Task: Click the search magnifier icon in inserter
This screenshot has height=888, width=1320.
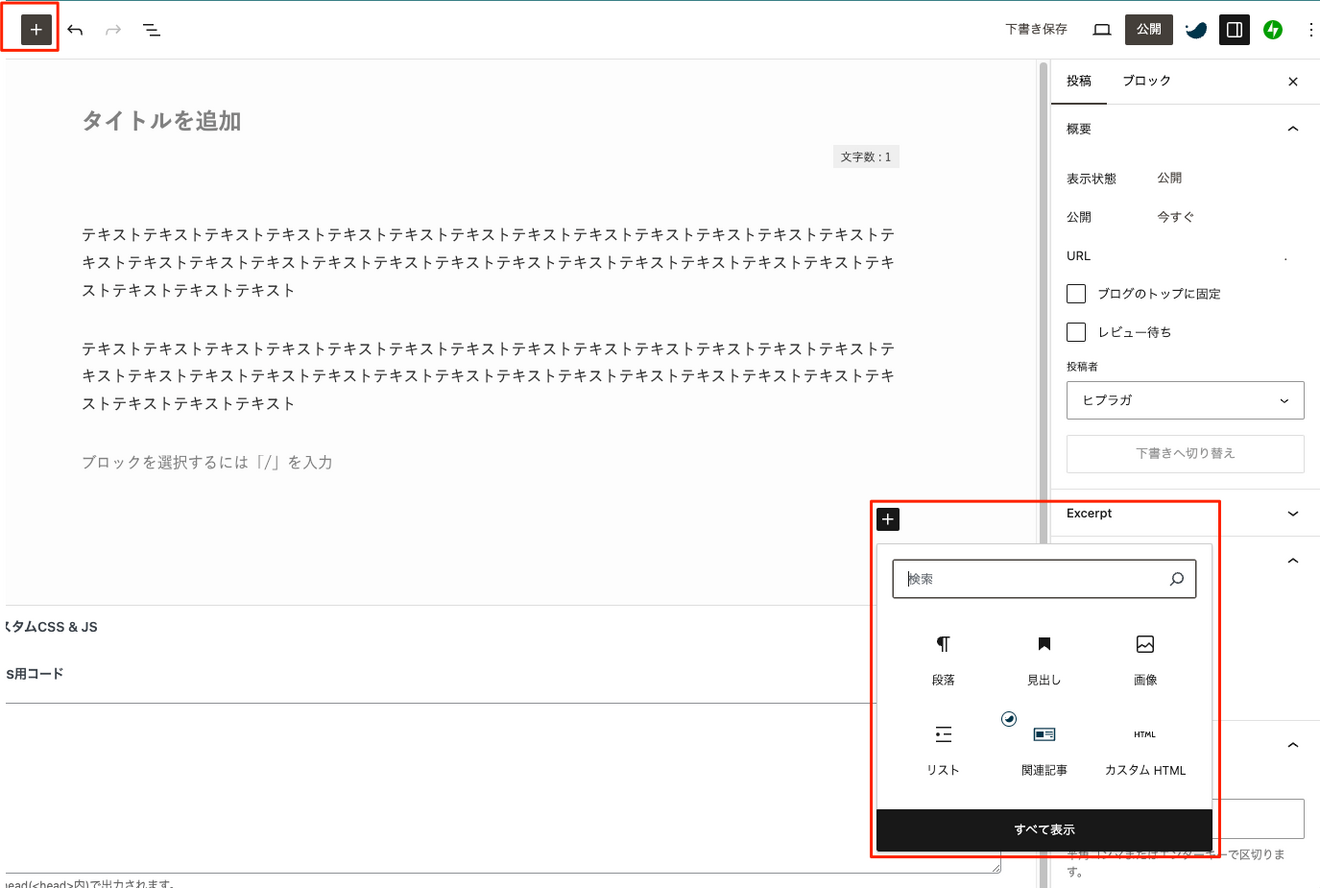Action: 1177,579
